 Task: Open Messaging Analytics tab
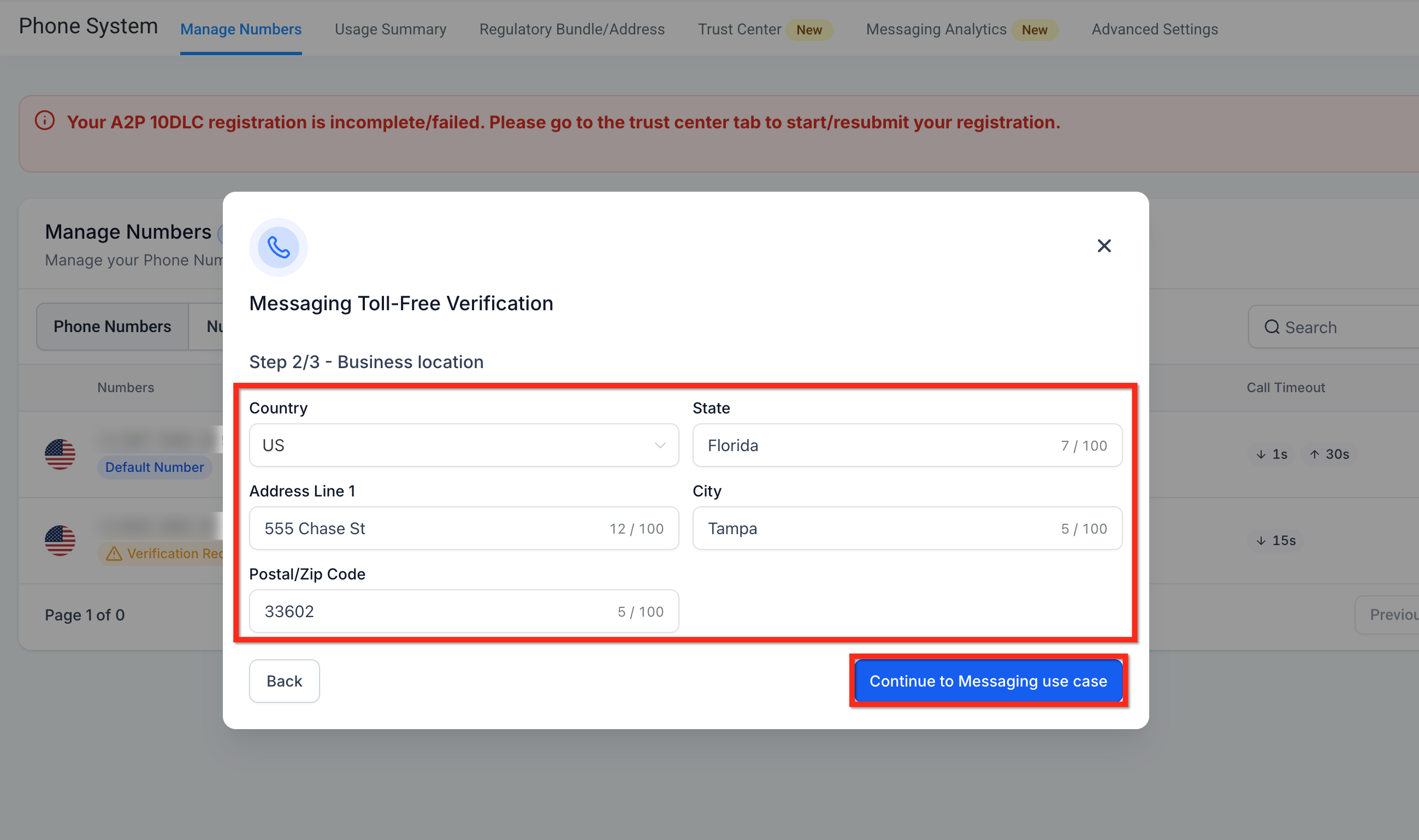936,29
